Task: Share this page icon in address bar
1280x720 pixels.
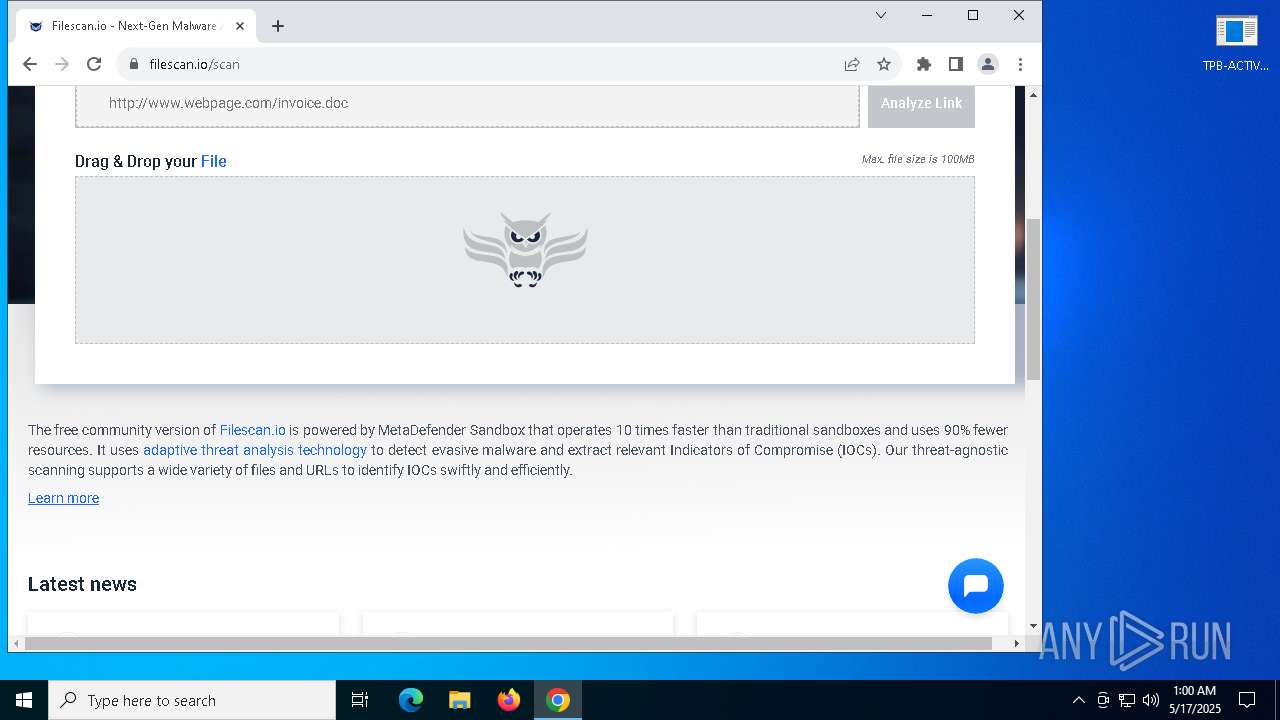Action: pyautogui.click(x=852, y=64)
